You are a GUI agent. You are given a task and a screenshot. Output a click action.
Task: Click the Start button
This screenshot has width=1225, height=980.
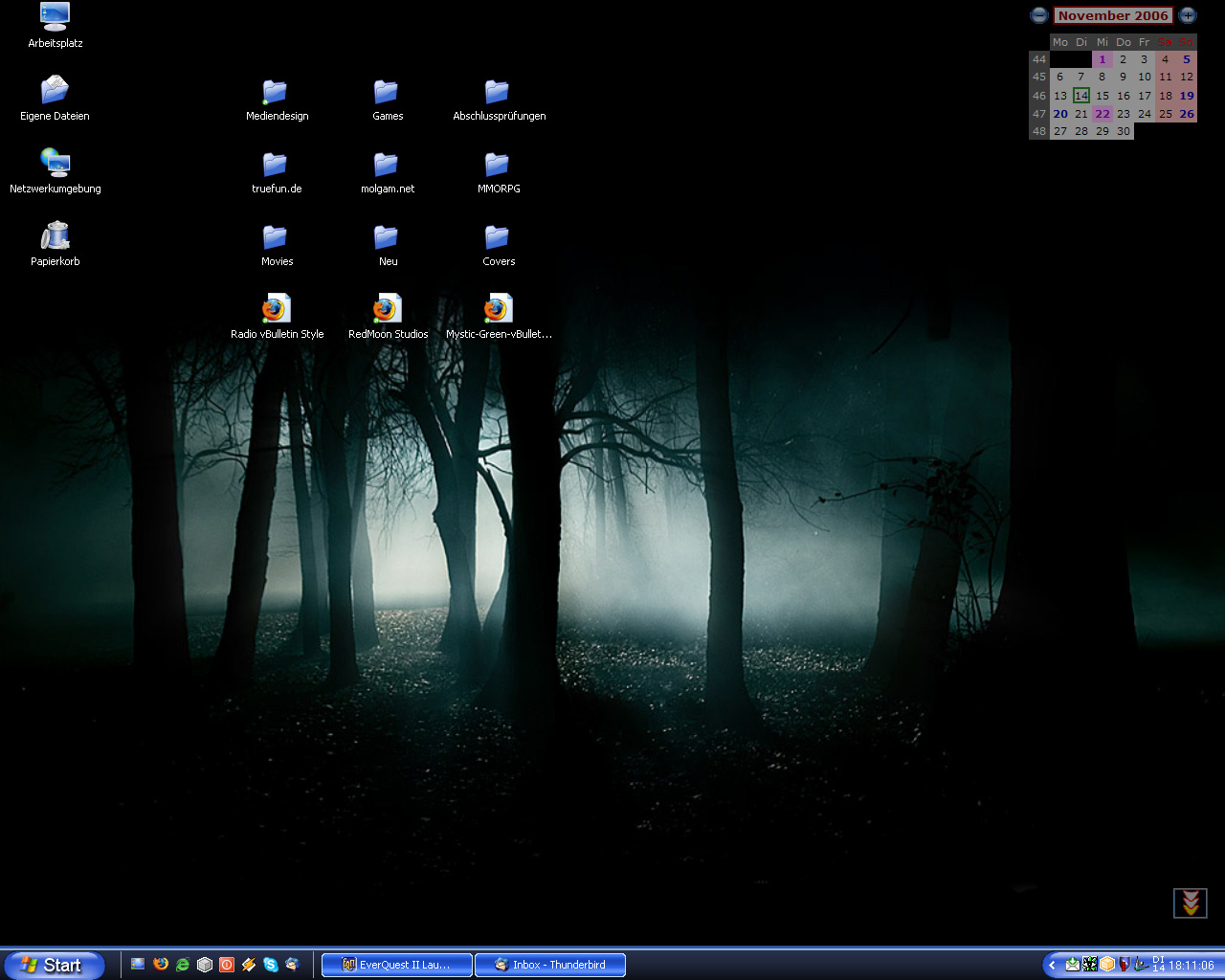tap(53, 965)
